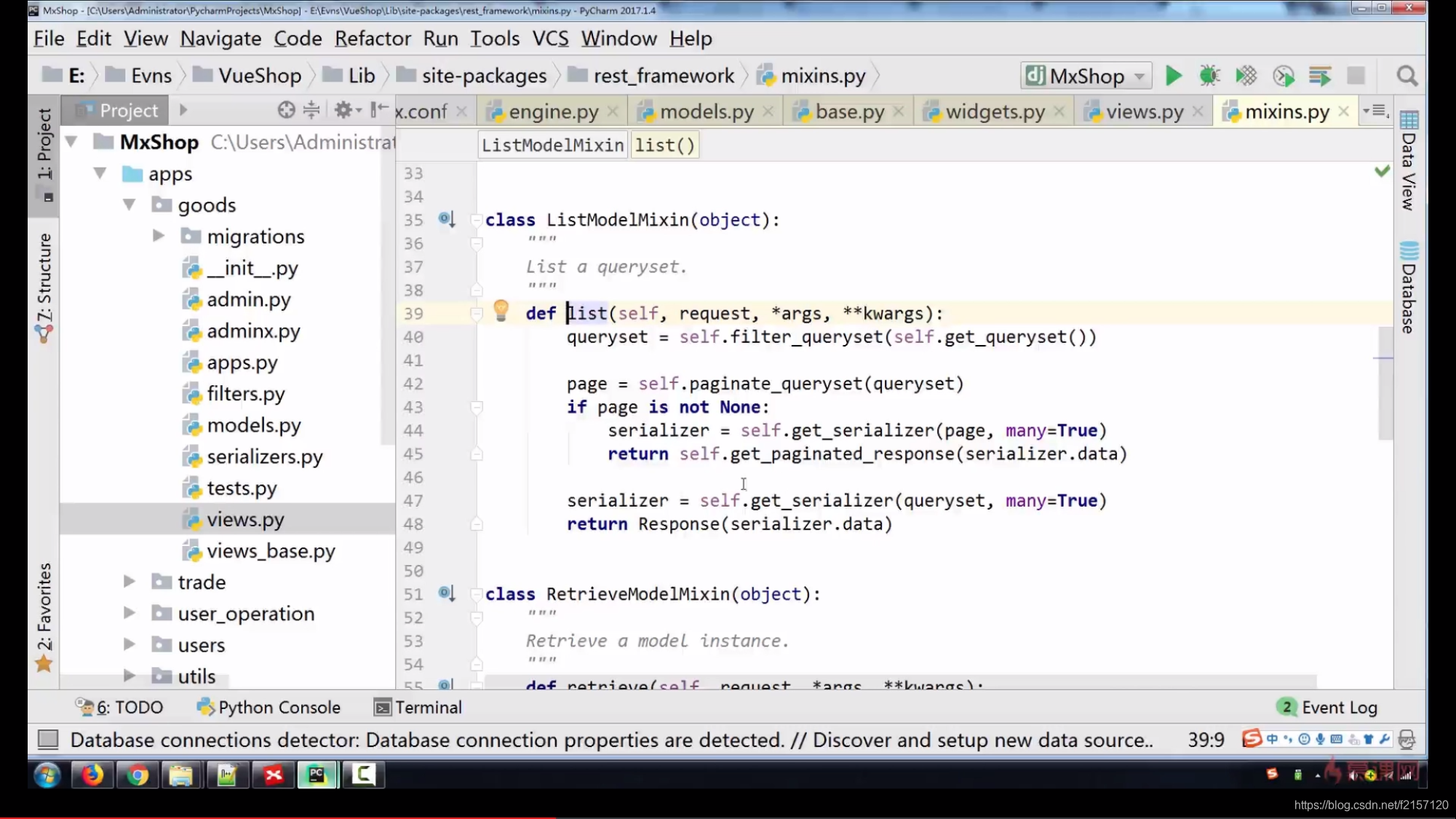The width and height of the screenshot is (1456, 819).
Task: Select serializers.py in project tree
Action: [264, 456]
